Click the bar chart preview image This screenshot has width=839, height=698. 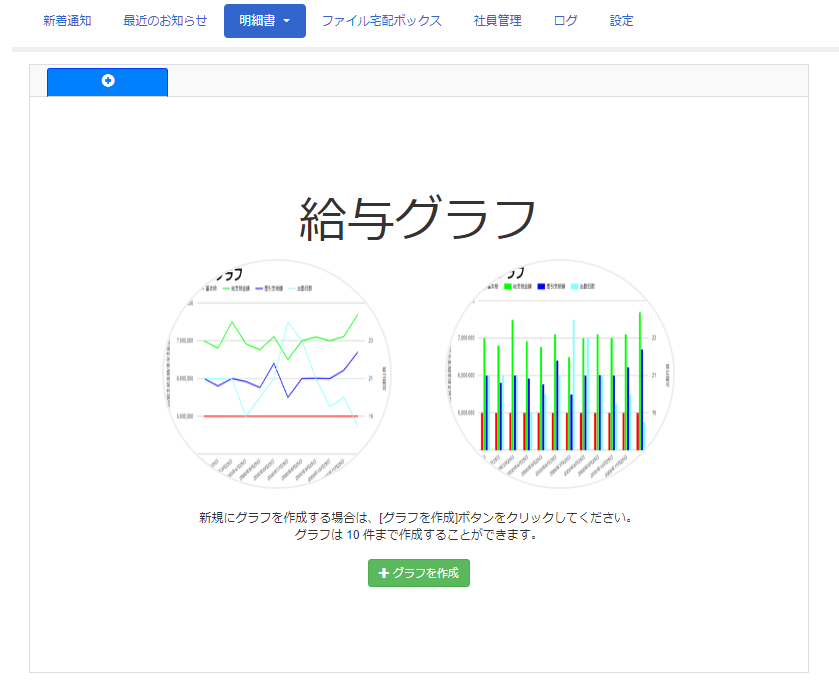pyautogui.click(x=559, y=373)
